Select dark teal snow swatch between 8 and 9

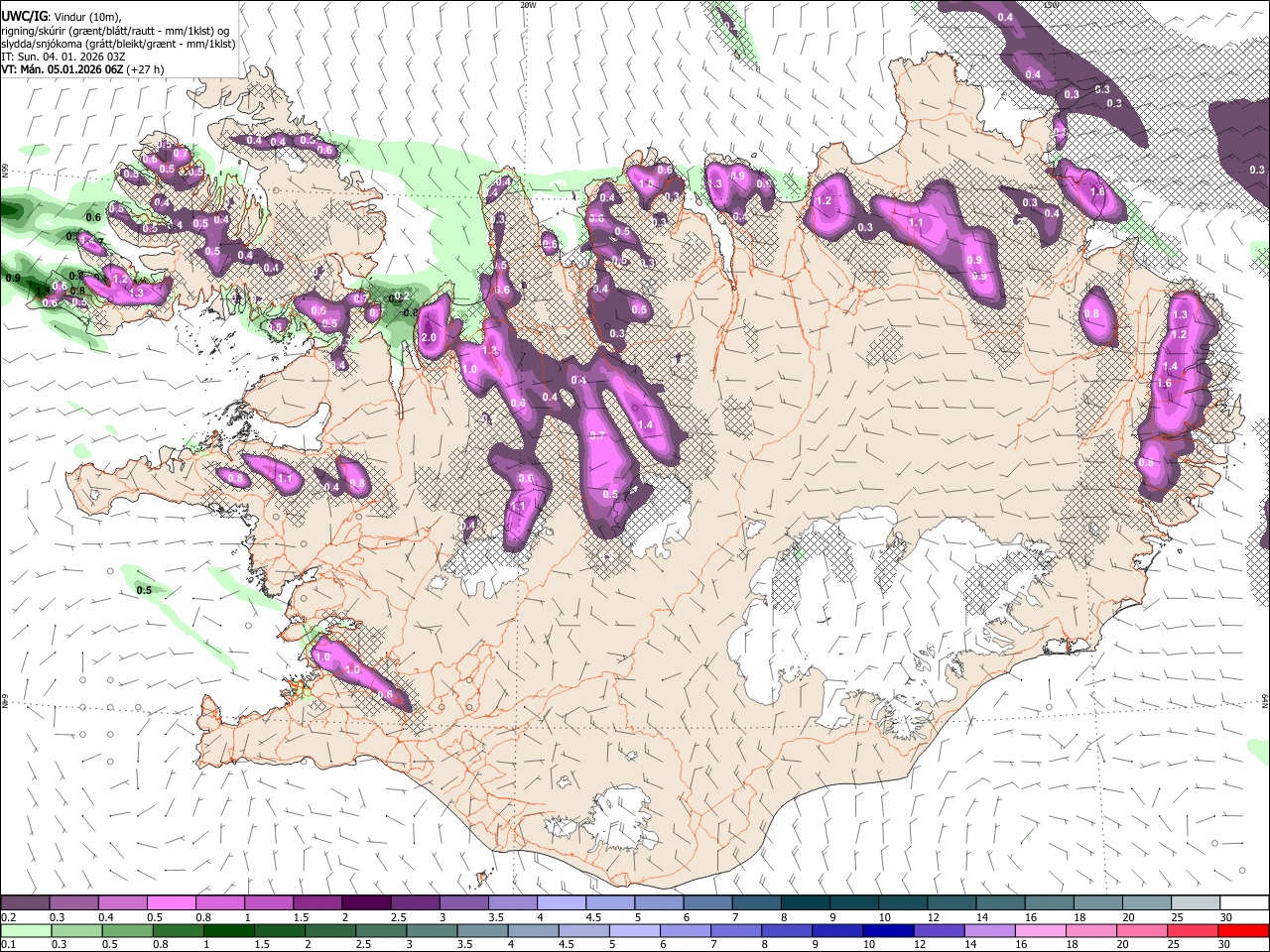(x=804, y=903)
